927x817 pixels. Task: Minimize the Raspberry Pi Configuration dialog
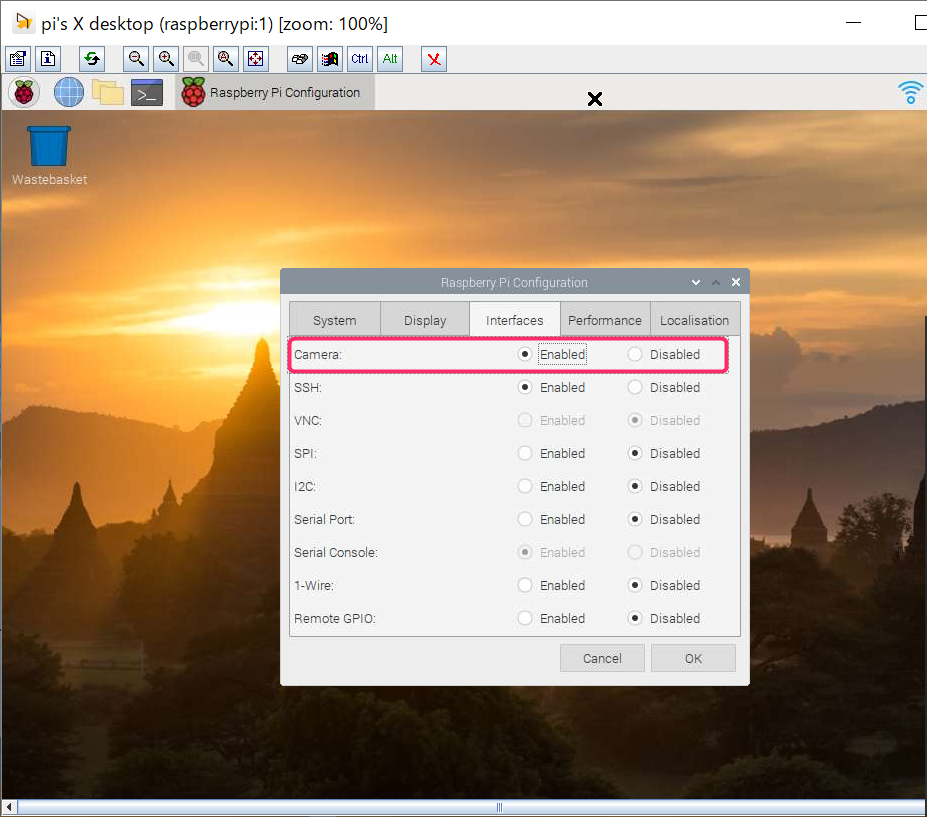696,283
